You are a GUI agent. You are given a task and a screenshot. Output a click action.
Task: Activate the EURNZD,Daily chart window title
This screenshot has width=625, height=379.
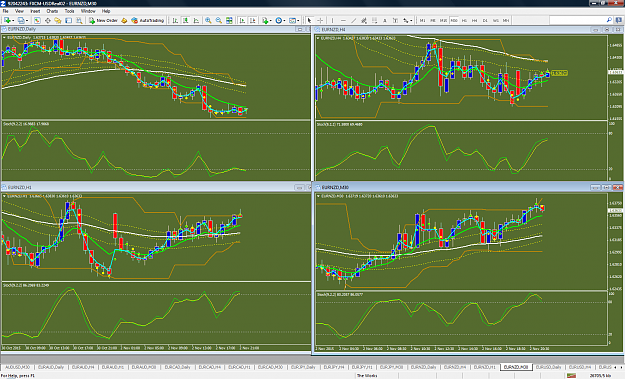22,29
